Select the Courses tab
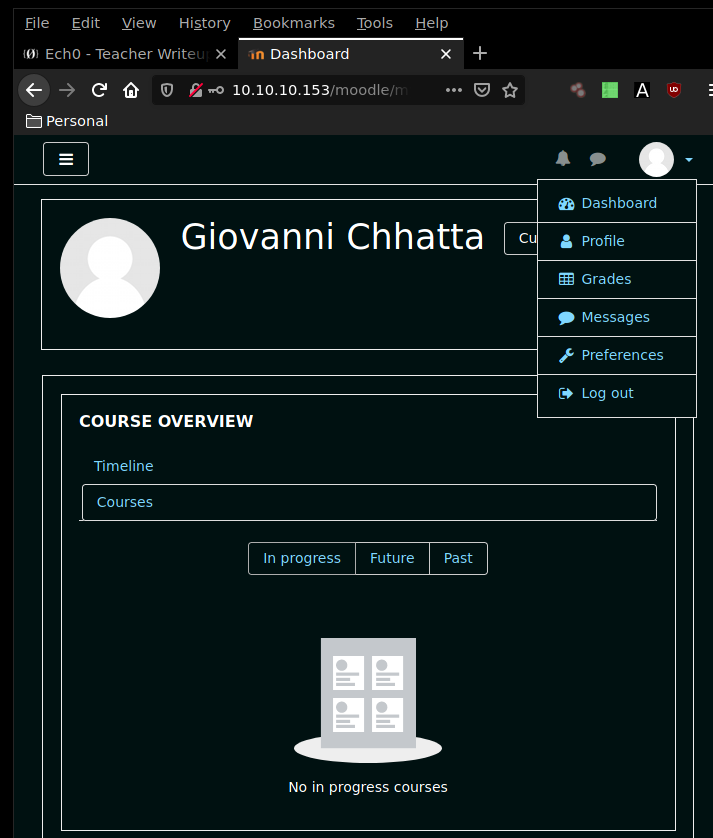This screenshot has height=838, width=713. (x=125, y=502)
